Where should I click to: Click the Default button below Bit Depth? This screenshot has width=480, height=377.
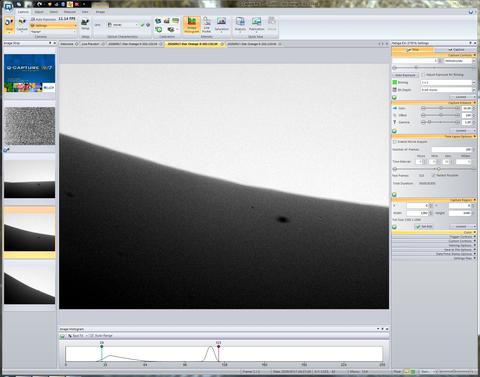pos(463,97)
